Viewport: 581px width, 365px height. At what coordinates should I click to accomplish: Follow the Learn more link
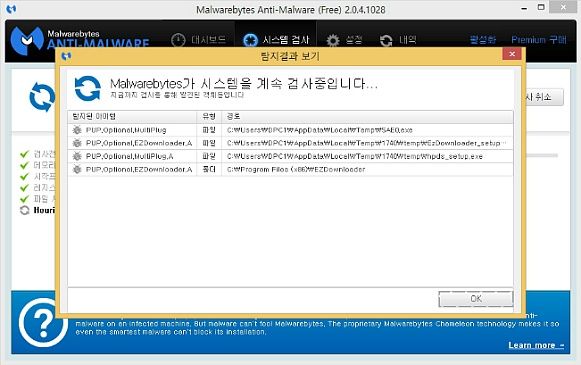pos(536,345)
